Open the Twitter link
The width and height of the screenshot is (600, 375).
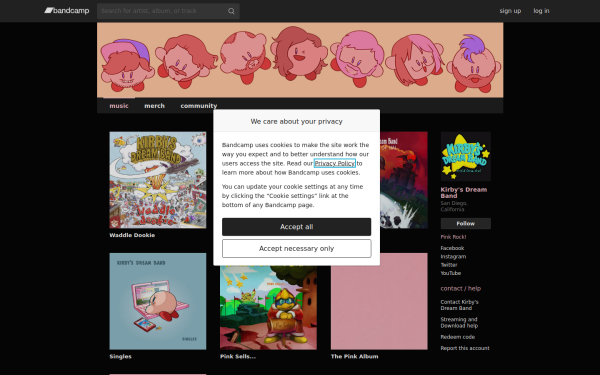tap(449, 265)
